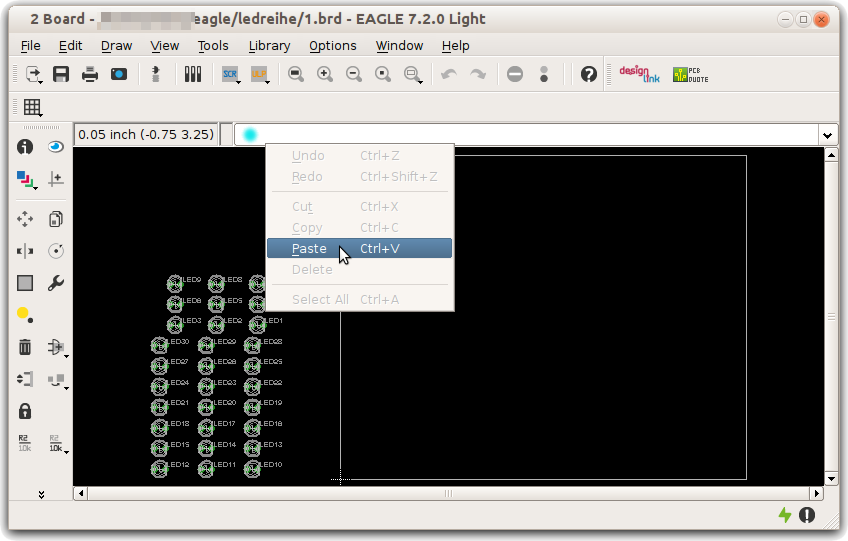
Task: Open the Display layers tool
Action: pyautogui.click(x=25, y=179)
